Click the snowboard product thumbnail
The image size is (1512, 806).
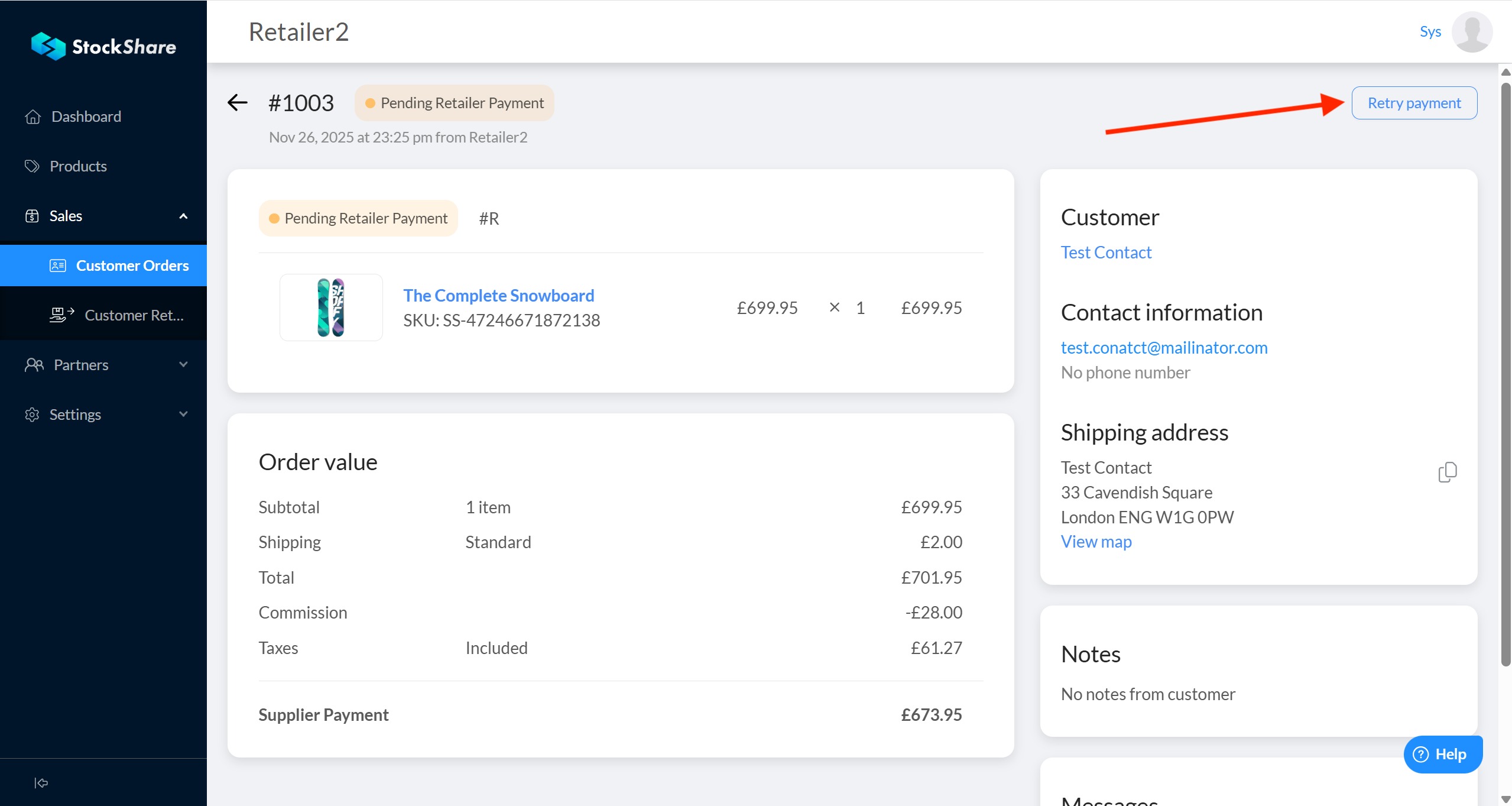tap(331, 307)
